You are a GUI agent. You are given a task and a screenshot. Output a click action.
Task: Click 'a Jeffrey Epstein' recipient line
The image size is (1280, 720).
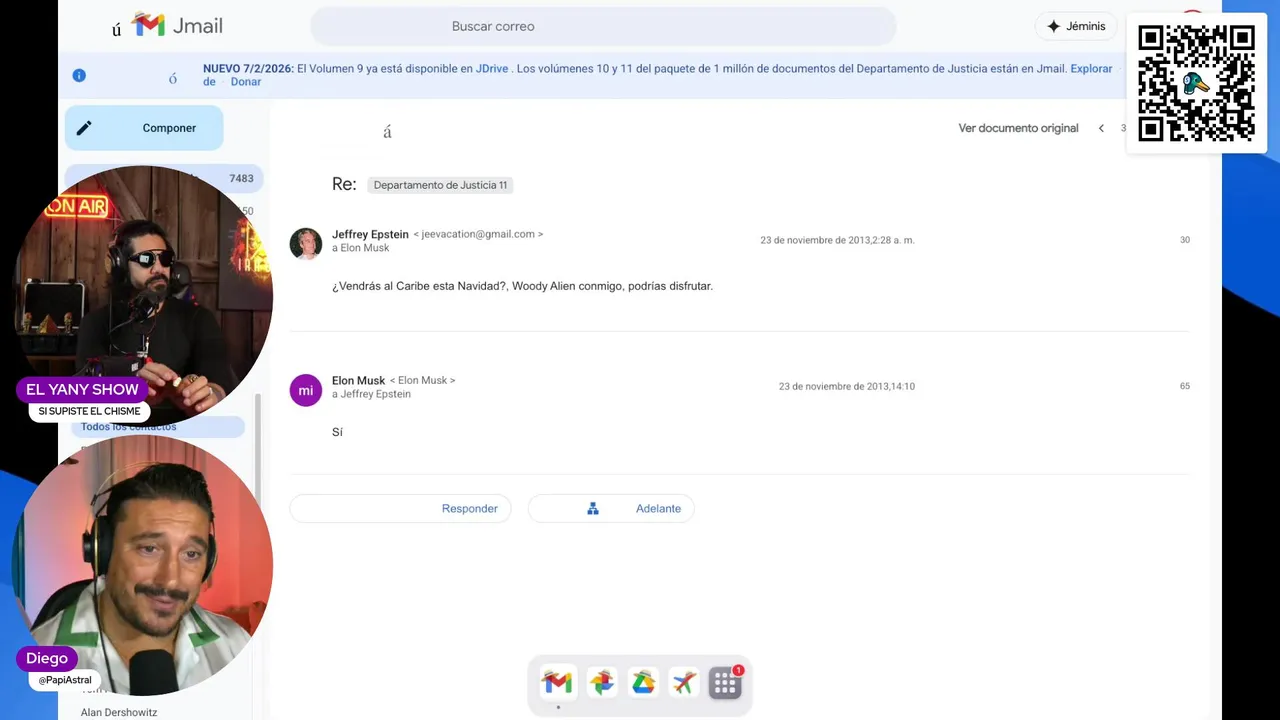(x=371, y=394)
